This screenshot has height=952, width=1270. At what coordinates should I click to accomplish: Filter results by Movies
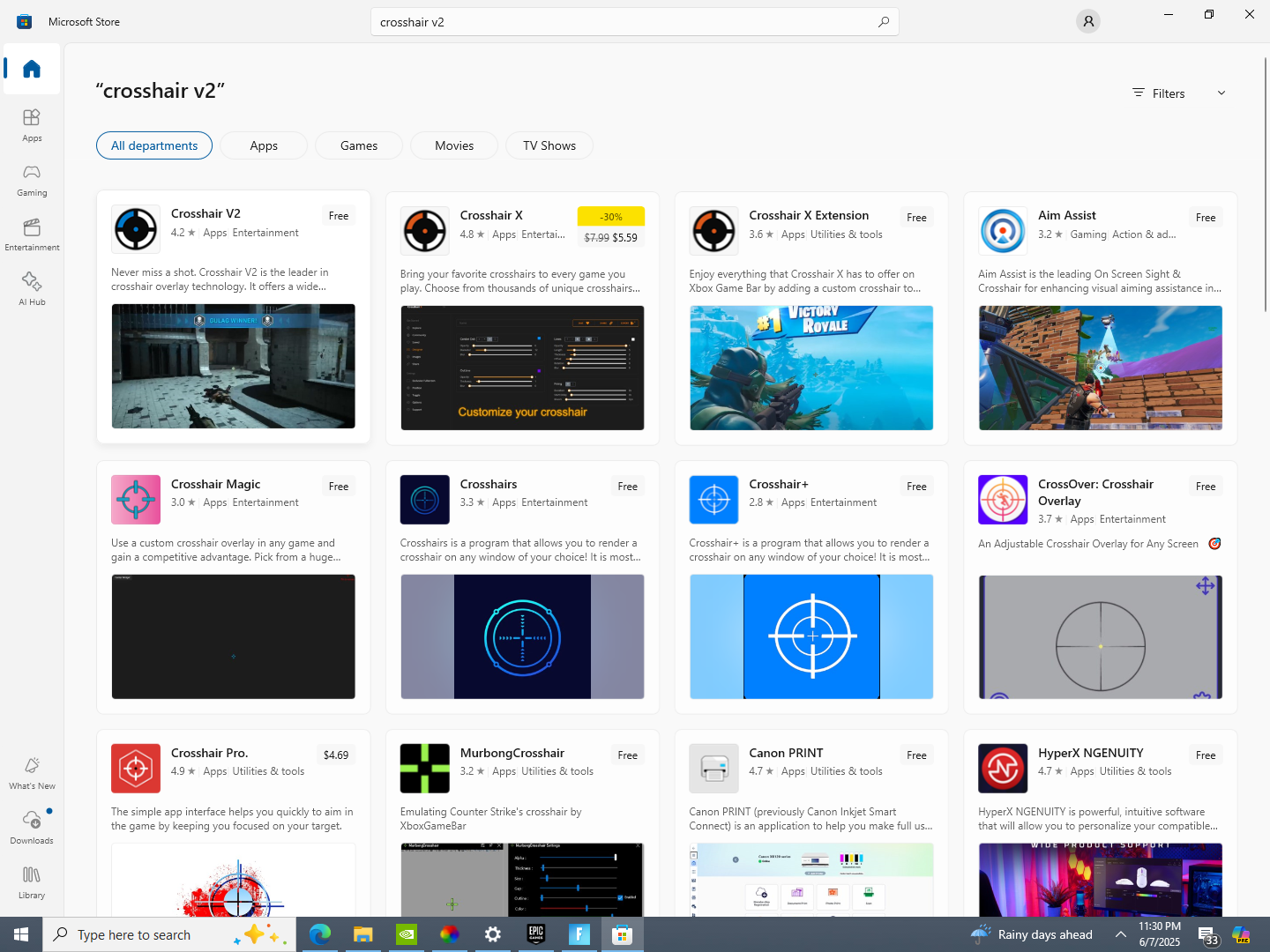(454, 145)
